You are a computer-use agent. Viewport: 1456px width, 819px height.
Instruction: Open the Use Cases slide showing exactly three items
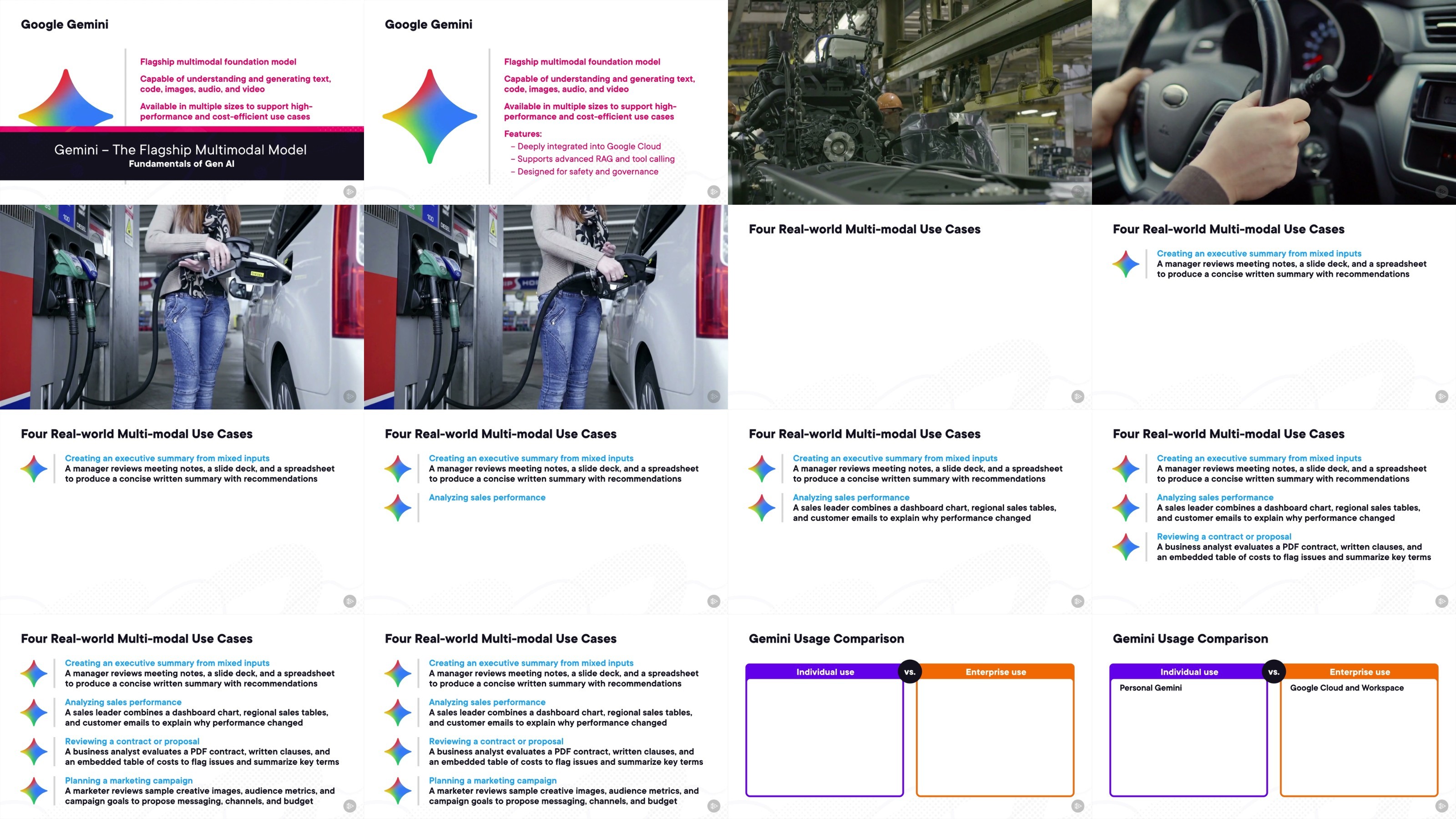coord(1274,511)
